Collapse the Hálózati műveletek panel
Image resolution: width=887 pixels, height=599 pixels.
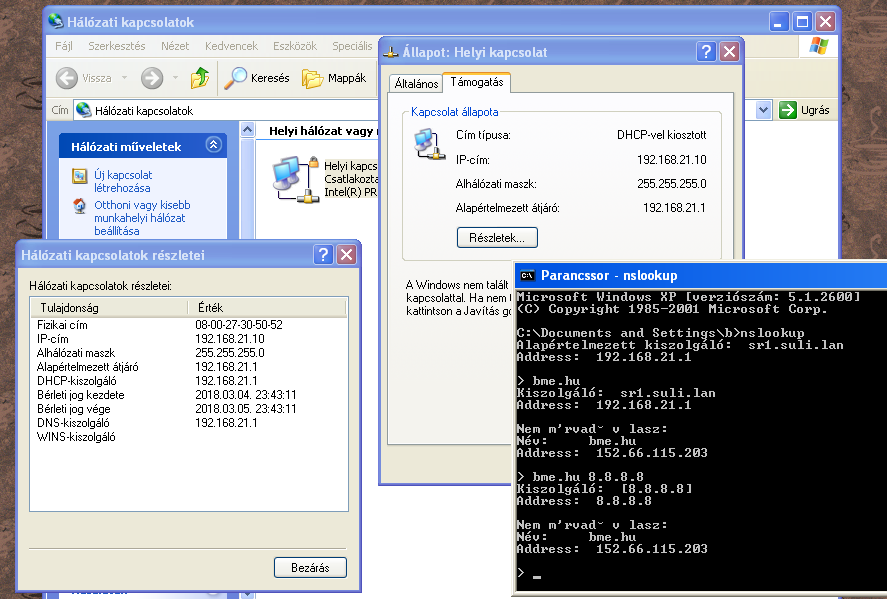213,145
